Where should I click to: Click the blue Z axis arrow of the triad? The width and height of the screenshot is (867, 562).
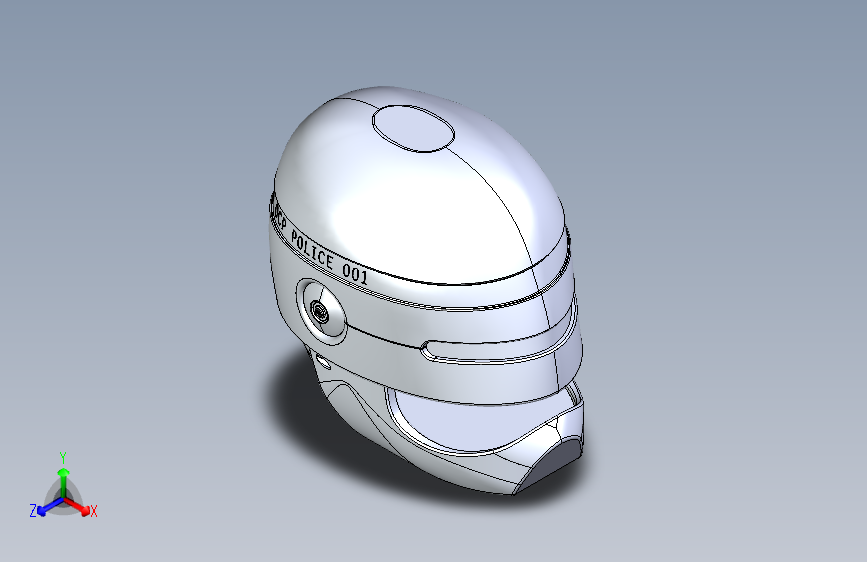50,506
